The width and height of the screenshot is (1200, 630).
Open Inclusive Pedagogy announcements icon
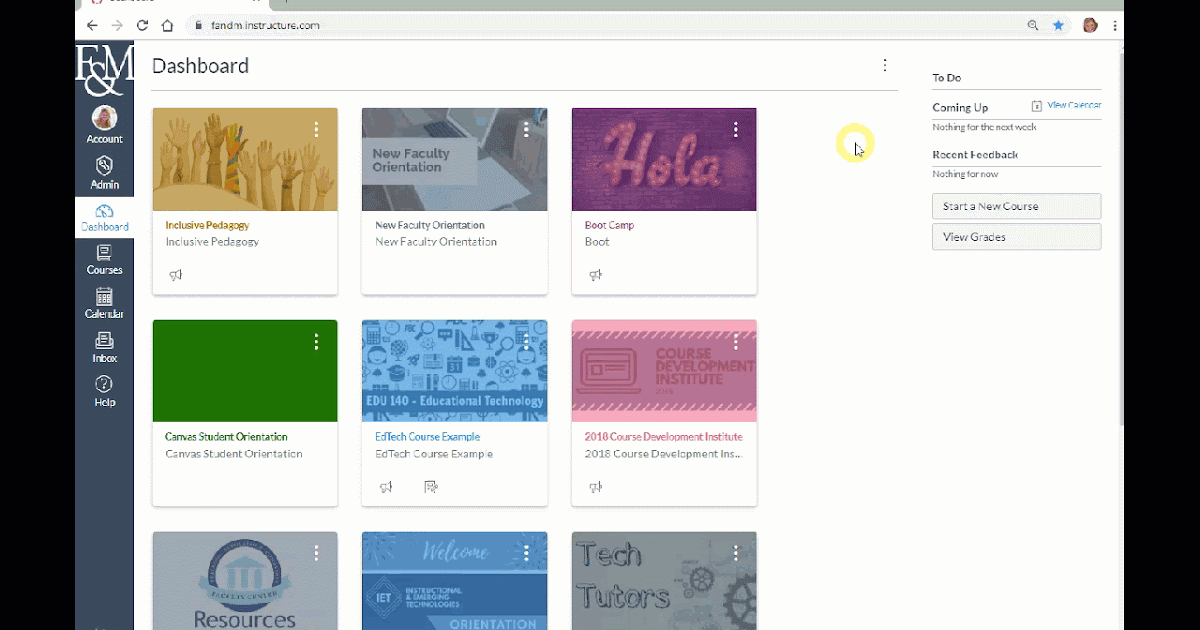pos(176,275)
